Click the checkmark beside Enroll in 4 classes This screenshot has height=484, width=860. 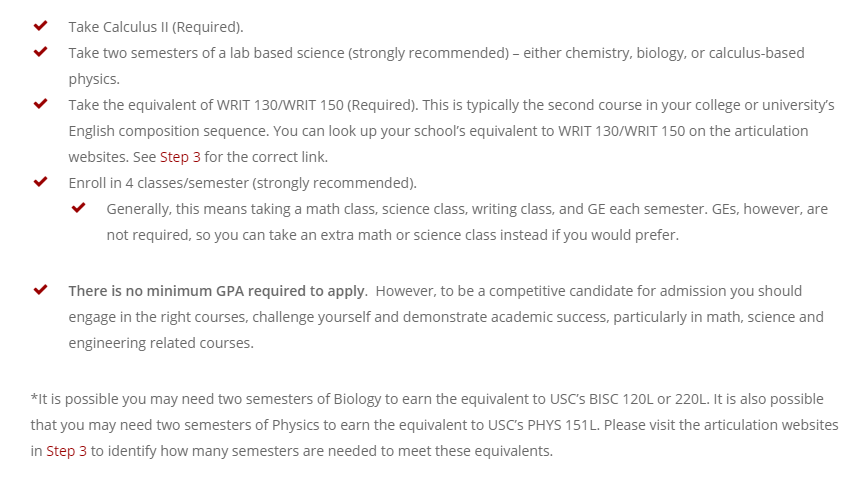40,182
